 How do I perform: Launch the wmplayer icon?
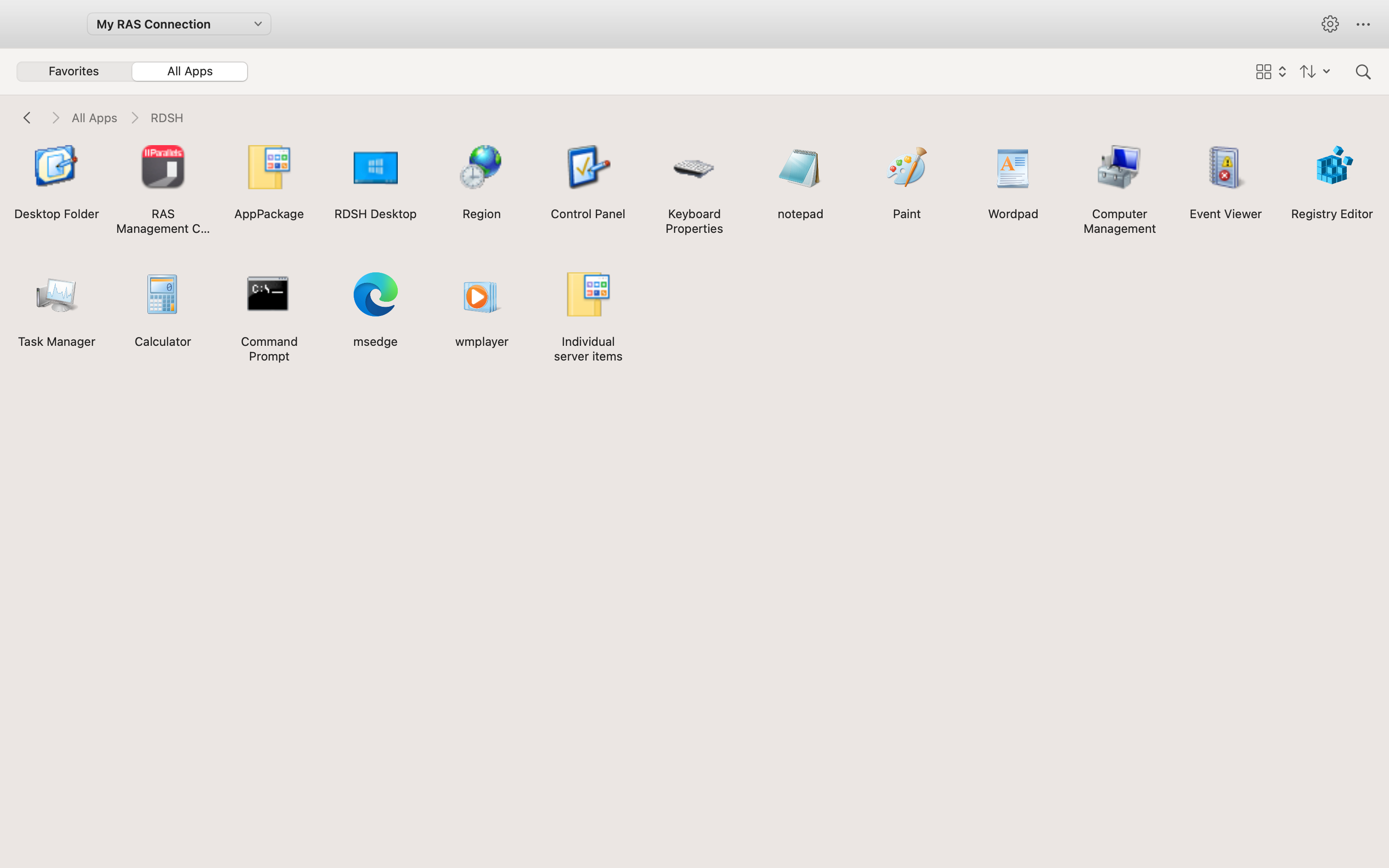481,295
